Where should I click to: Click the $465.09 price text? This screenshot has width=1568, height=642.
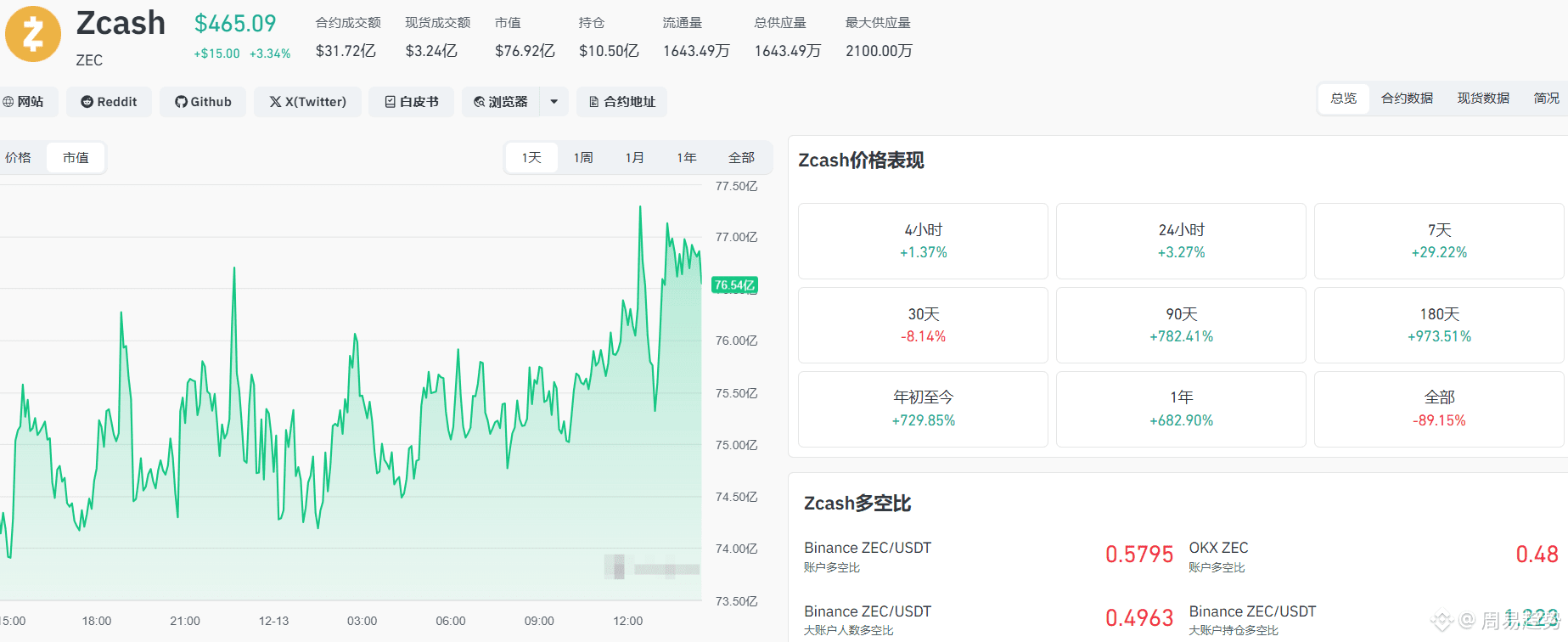click(235, 24)
